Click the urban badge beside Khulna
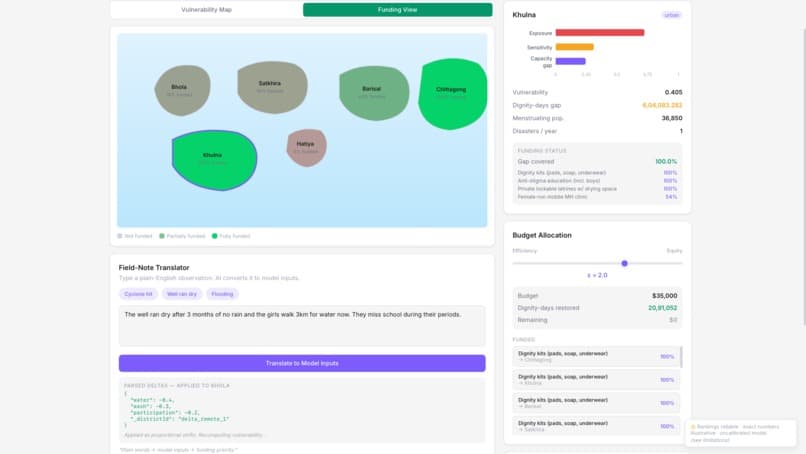806x454 pixels. [671, 15]
